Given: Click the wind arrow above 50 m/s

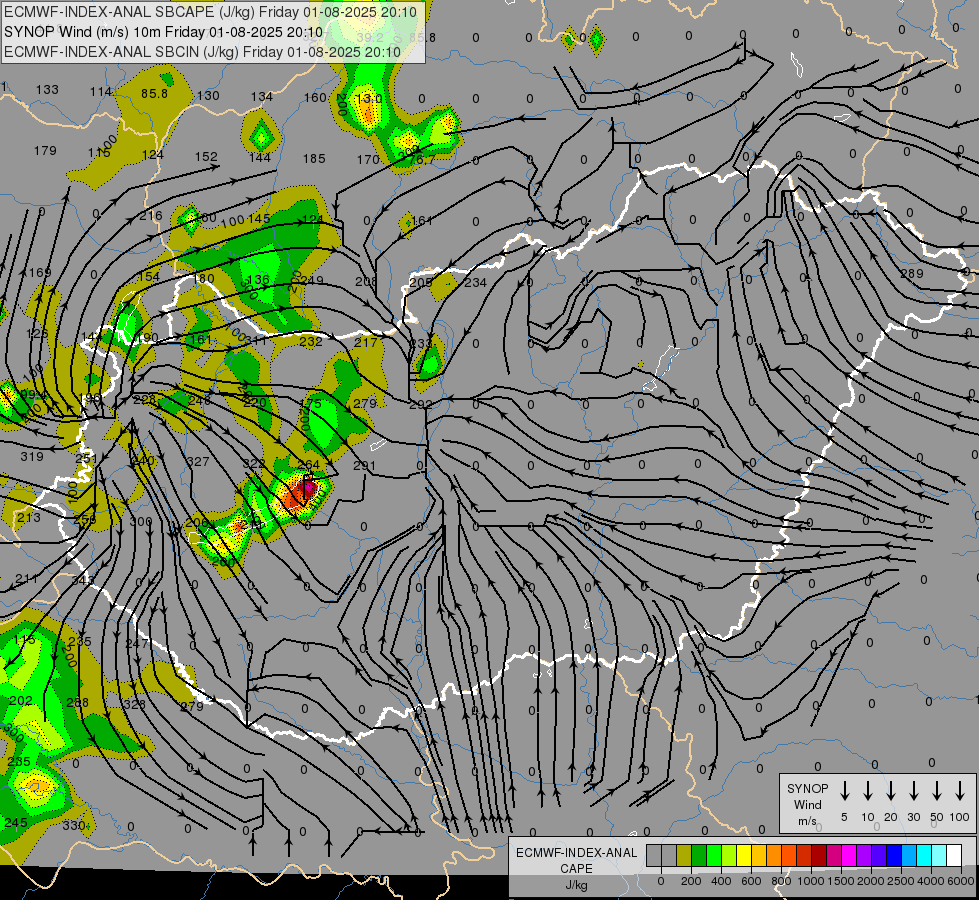Looking at the screenshot, I should pyautogui.click(x=937, y=790).
